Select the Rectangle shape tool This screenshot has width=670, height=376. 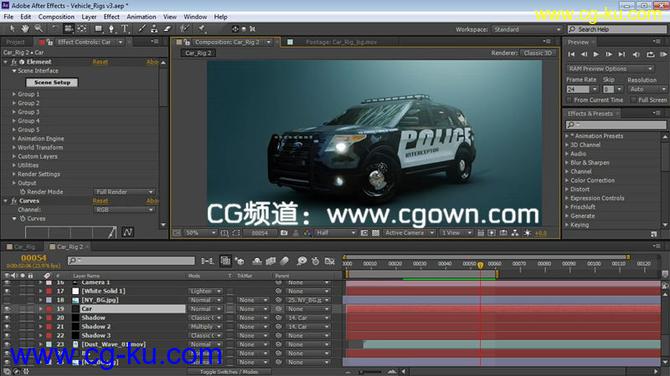click(x=99, y=29)
